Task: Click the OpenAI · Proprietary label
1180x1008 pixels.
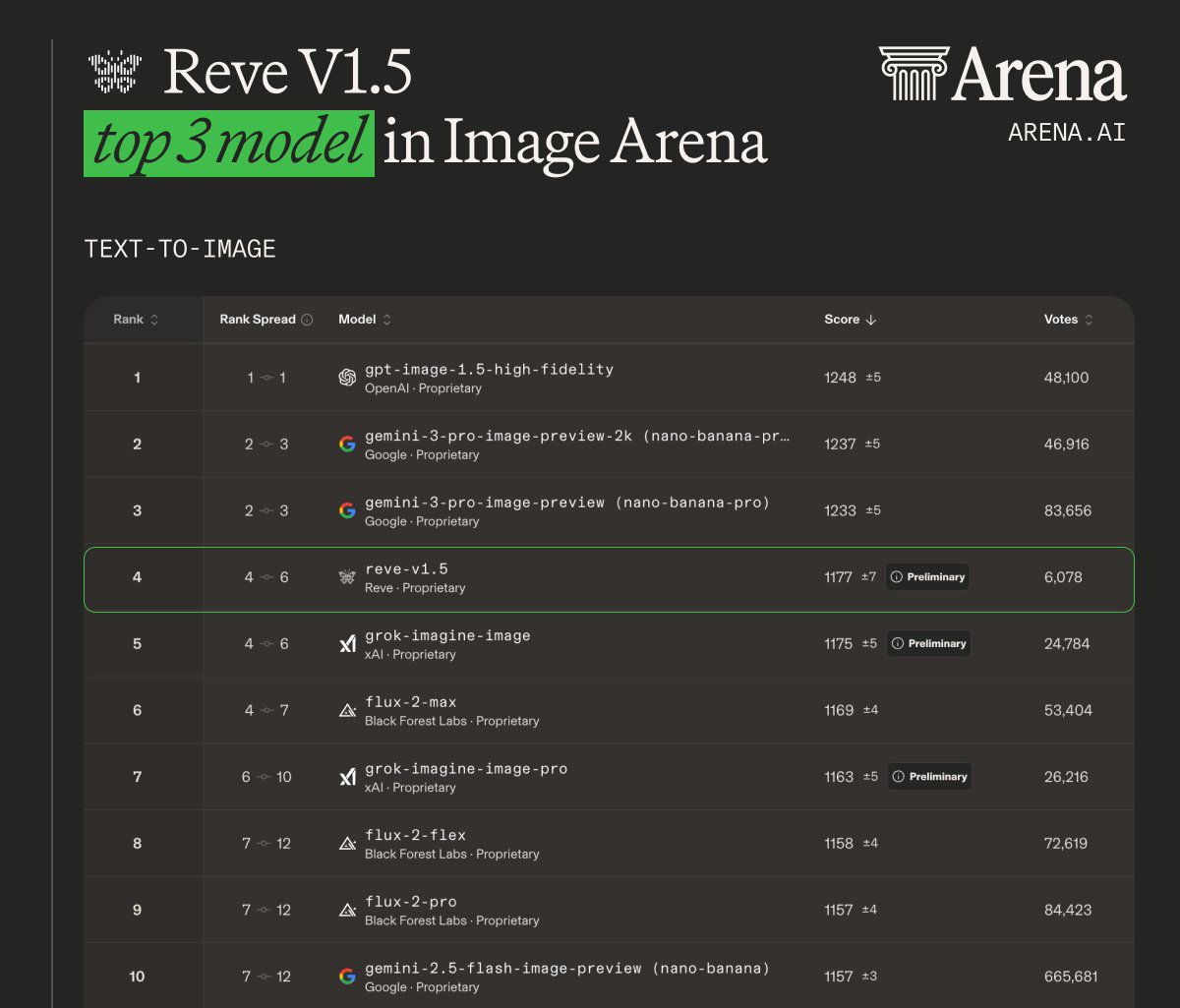Action: pos(423,388)
